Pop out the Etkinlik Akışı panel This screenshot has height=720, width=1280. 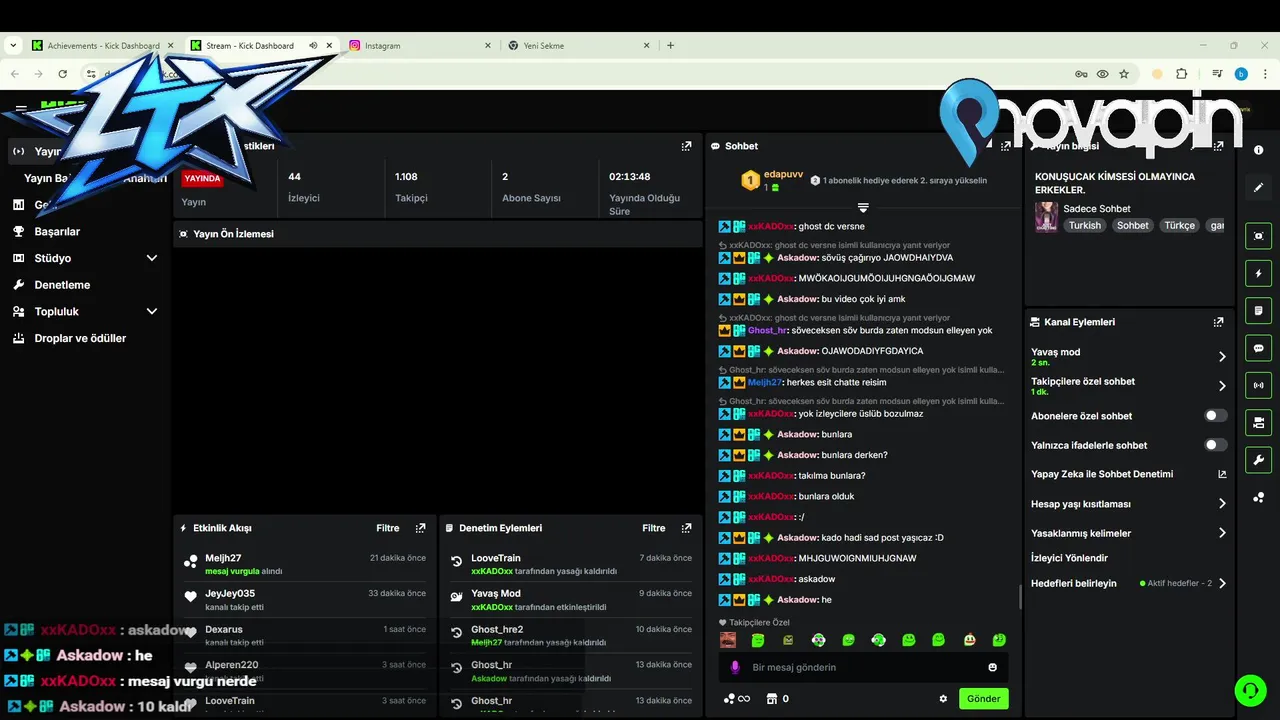[420, 528]
